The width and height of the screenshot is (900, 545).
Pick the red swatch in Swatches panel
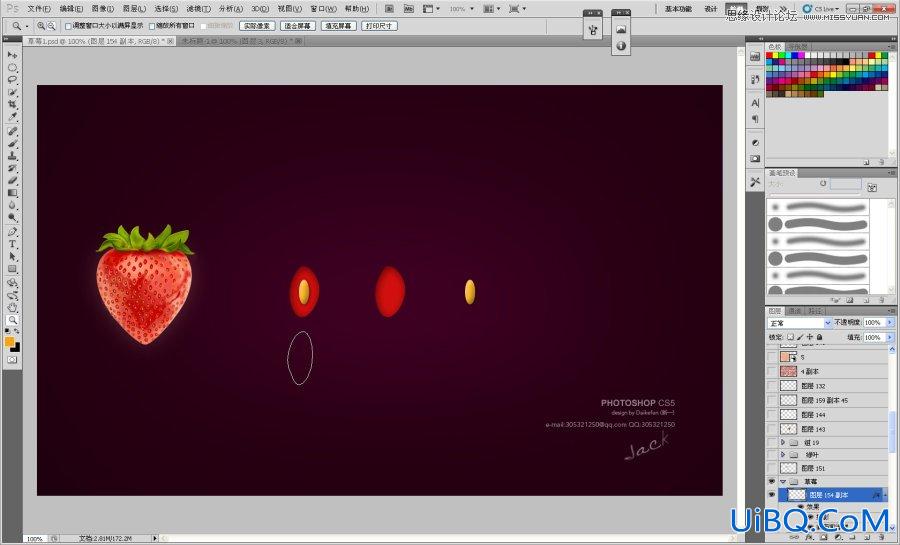pos(770,56)
